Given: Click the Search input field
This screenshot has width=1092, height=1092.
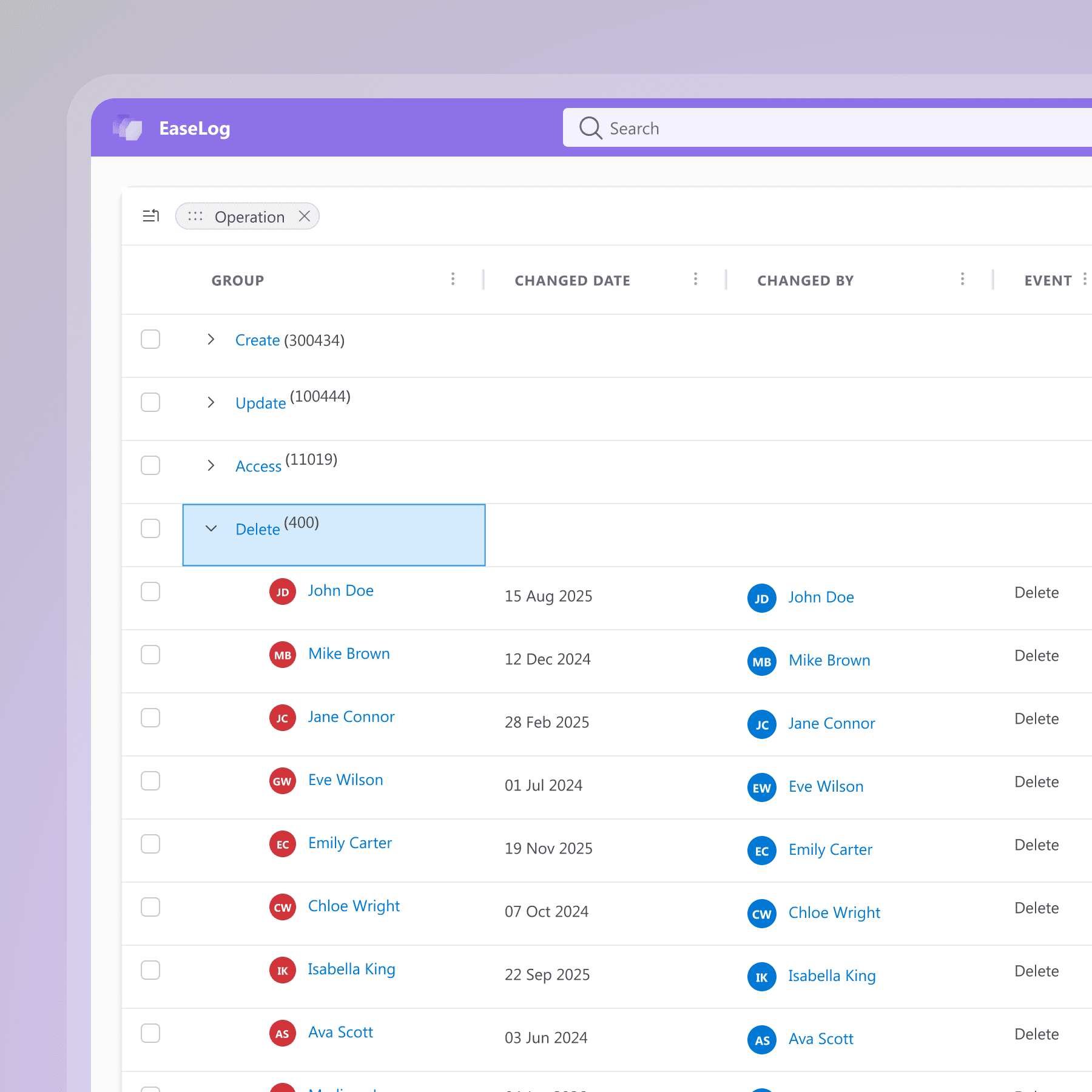Looking at the screenshot, I should point(827,127).
